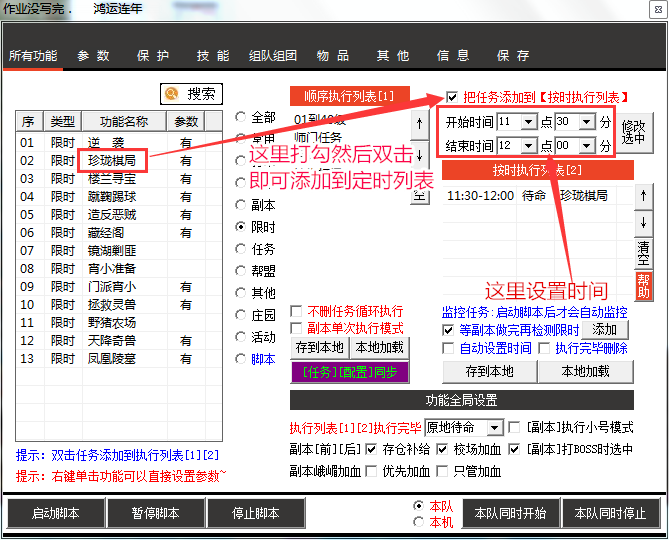Uncheck 把任务添加到按时执行列表 checkbox

tap(452, 97)
